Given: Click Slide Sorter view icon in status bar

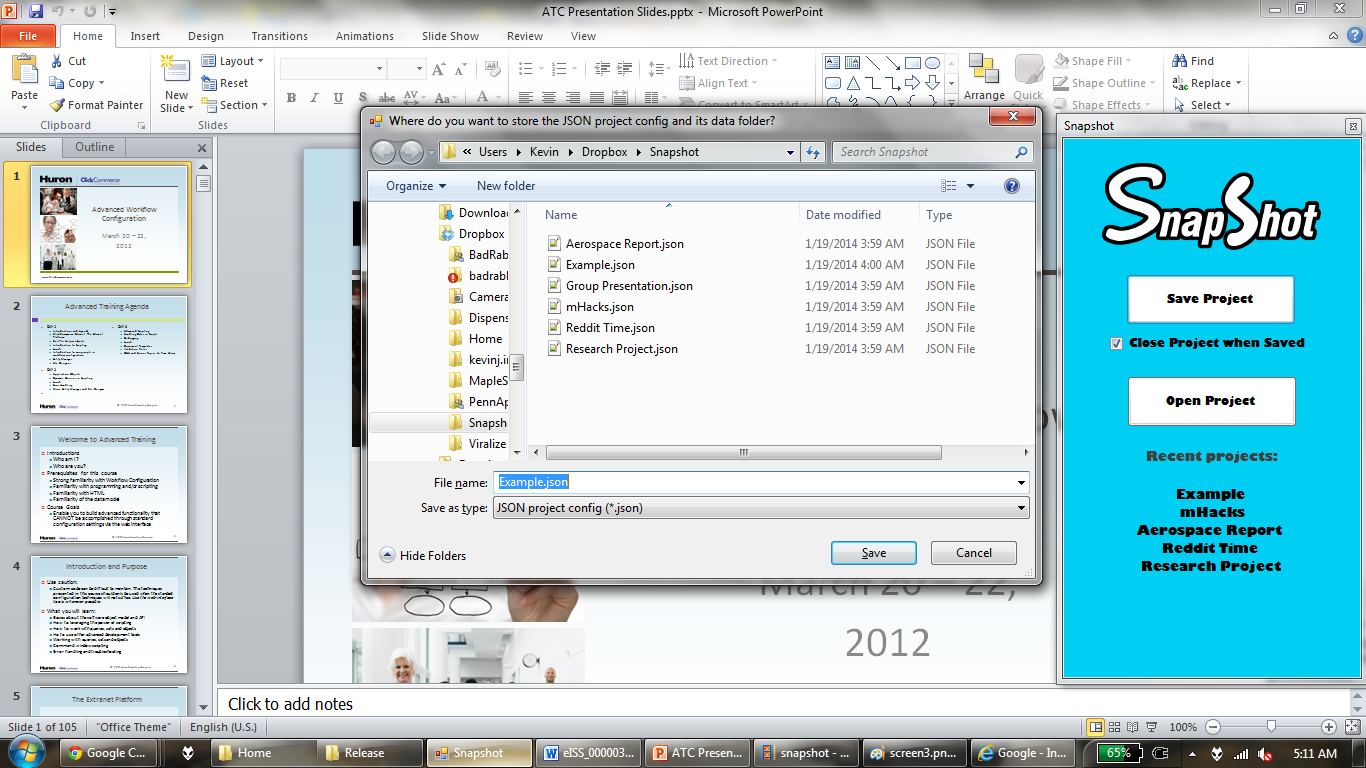Looking at the screenshot, I should [1117, 727].
